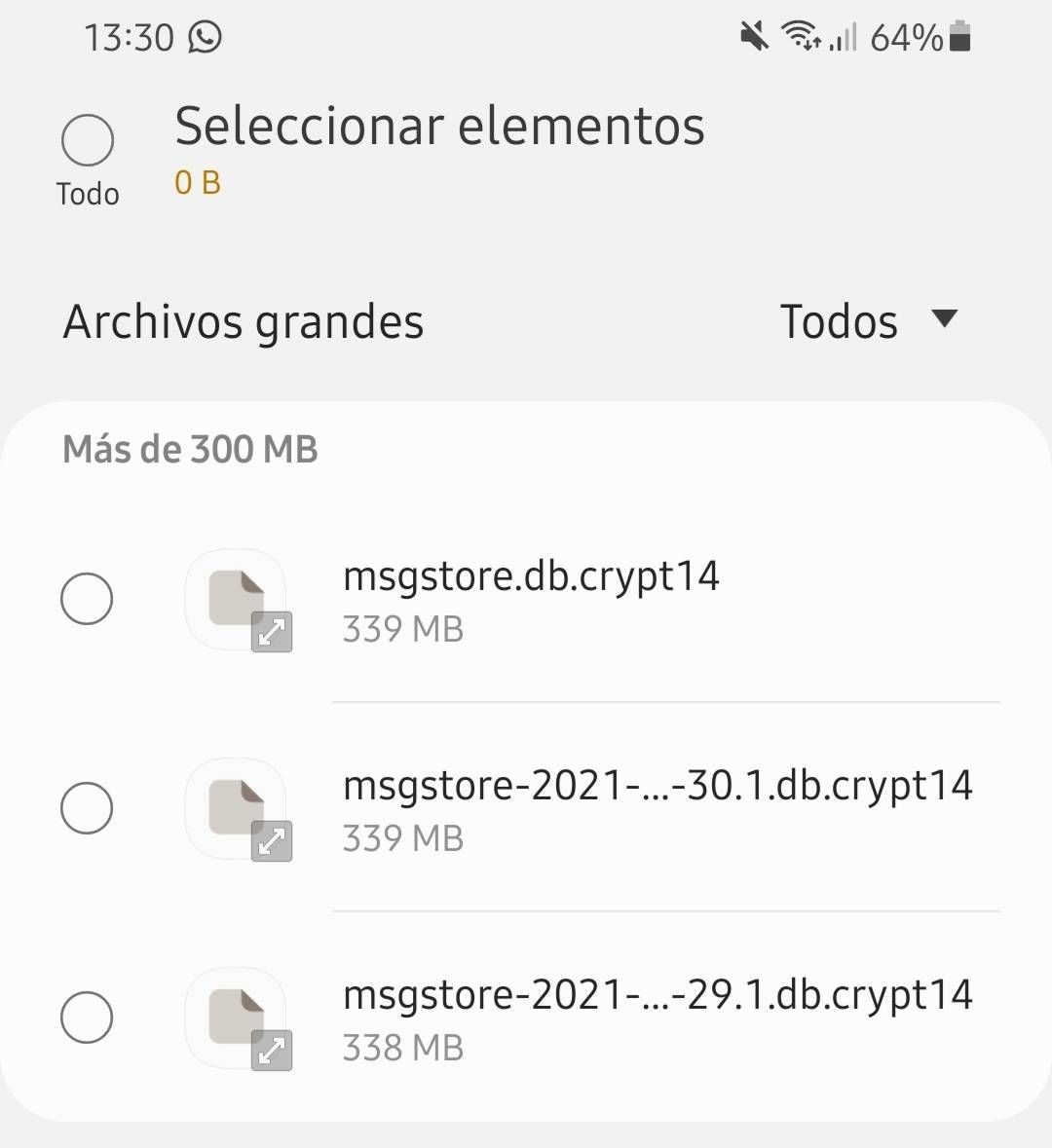1052x1148 pixels.
Task: Mark the 338 MB file's selection circle
Action: pyautogui.click(x=87, y=1018)
